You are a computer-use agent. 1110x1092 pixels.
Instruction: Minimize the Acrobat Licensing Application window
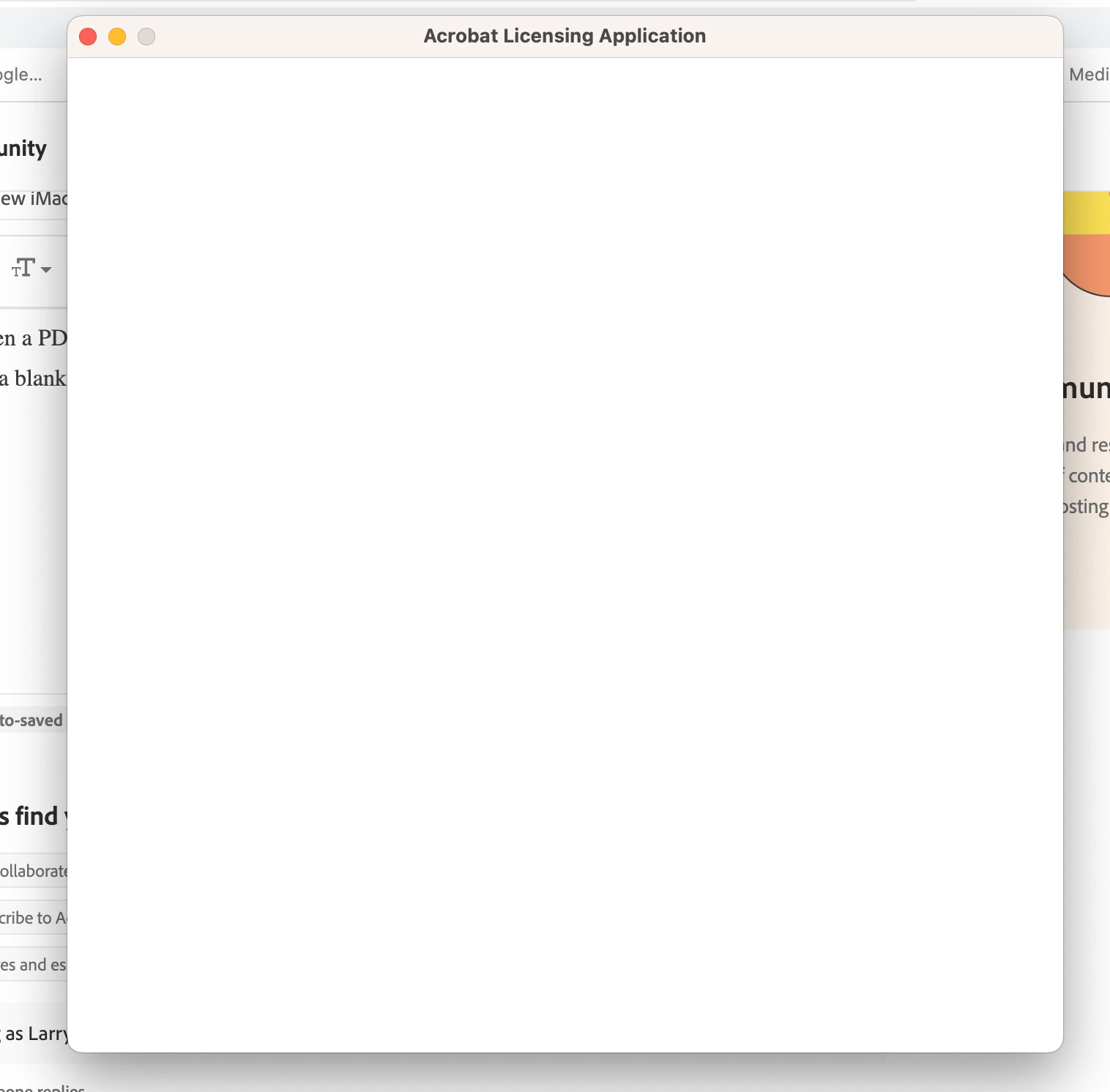coord(117,37)
